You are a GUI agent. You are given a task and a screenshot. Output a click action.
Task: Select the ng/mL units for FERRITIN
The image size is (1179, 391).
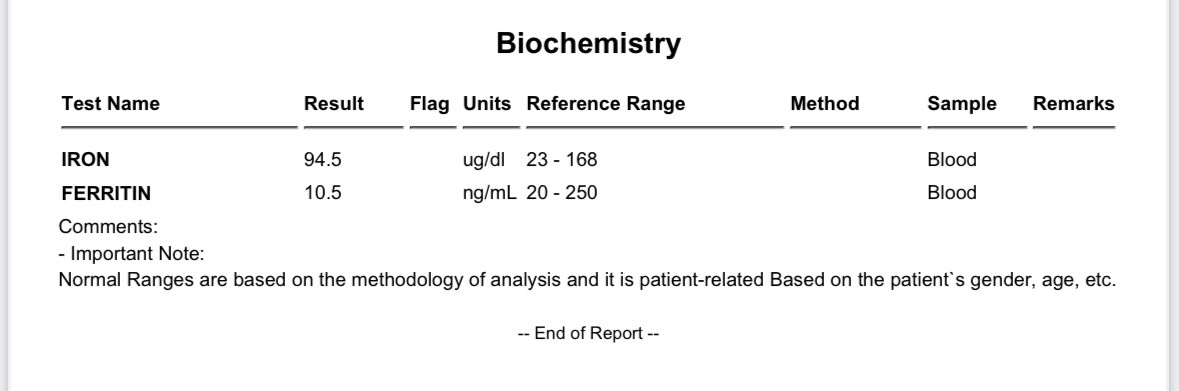click(x=489, y=194)
